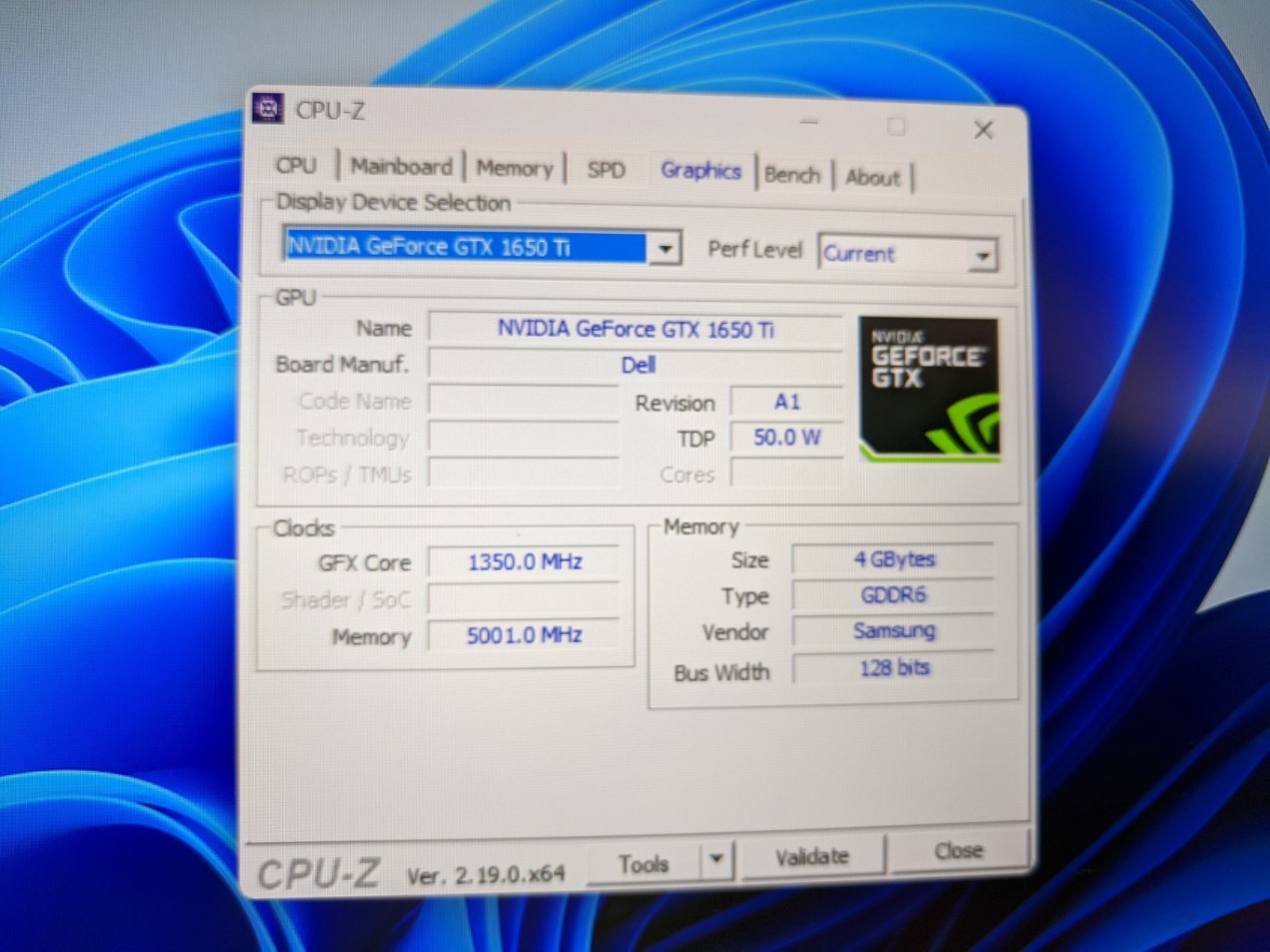1270x952 pixels.
Task: Click the empty Shader / SoC field
Action: 524,599
